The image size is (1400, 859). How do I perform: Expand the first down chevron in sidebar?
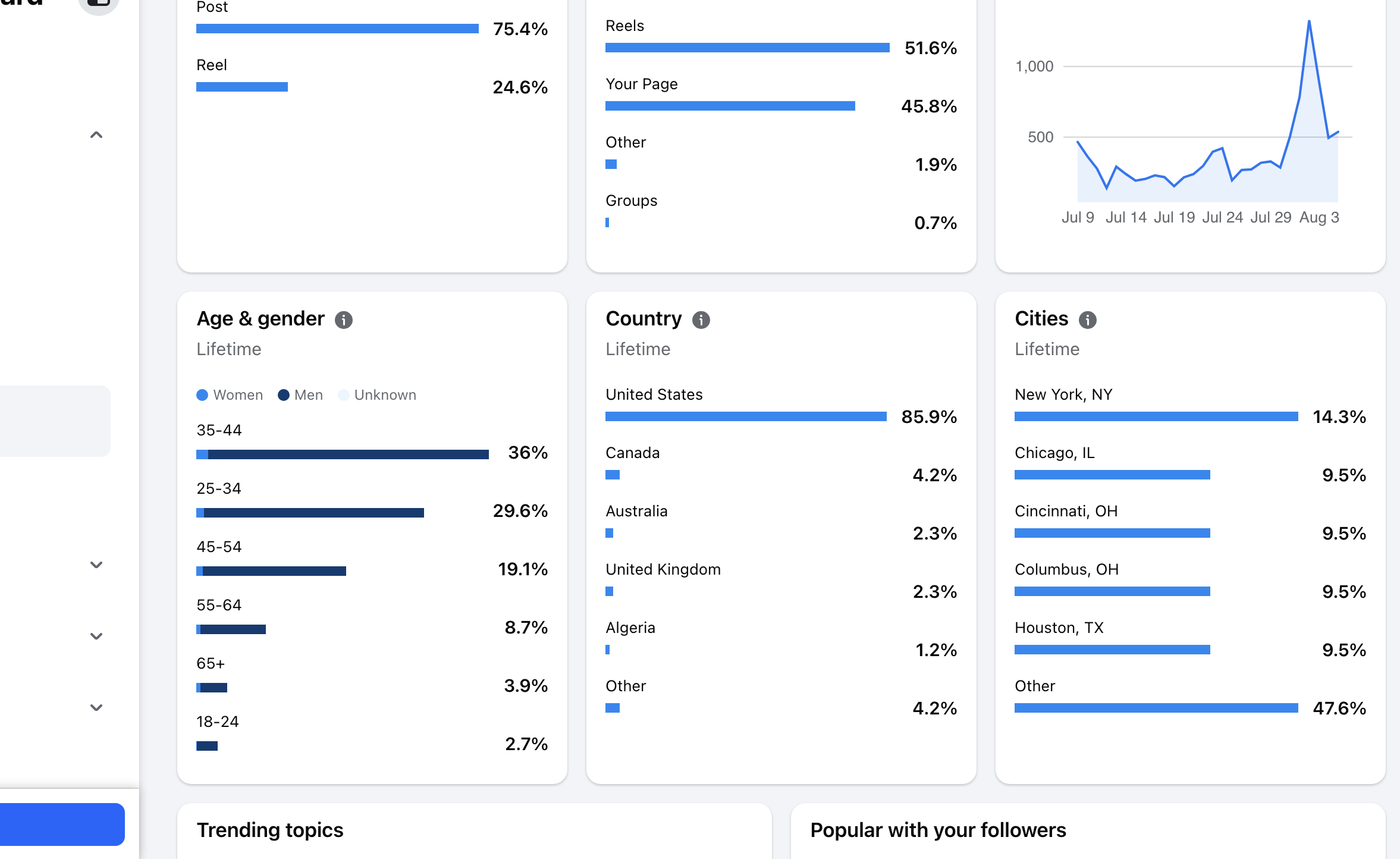click(96, 565)
